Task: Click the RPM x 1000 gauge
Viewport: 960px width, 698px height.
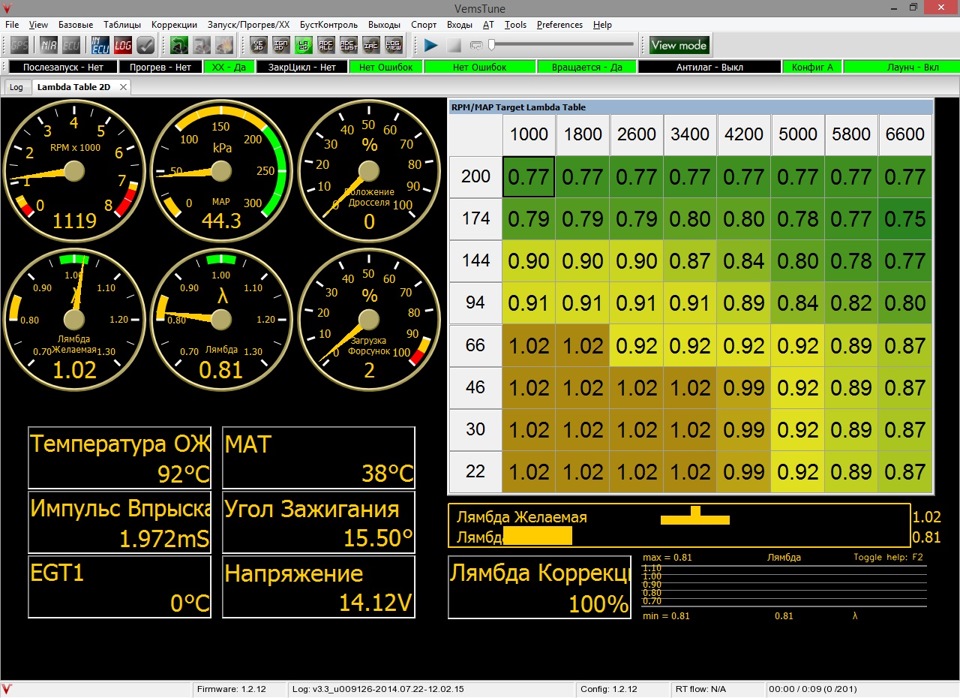Action: point(74,171)
